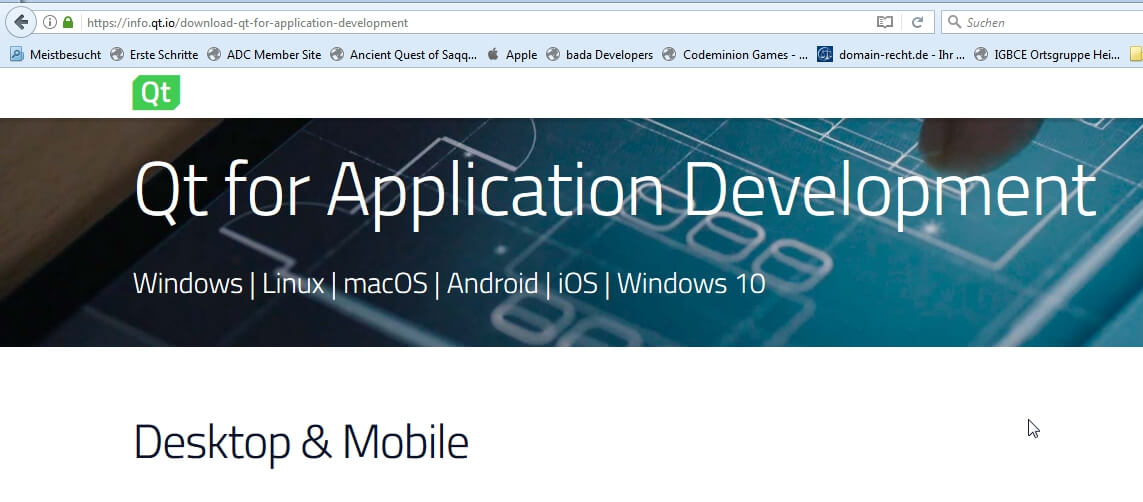The image size is (1143, 502).
Task: Open the IGBCE Ortsgruppe bookmark
Action: click(x=1047, y=55)
